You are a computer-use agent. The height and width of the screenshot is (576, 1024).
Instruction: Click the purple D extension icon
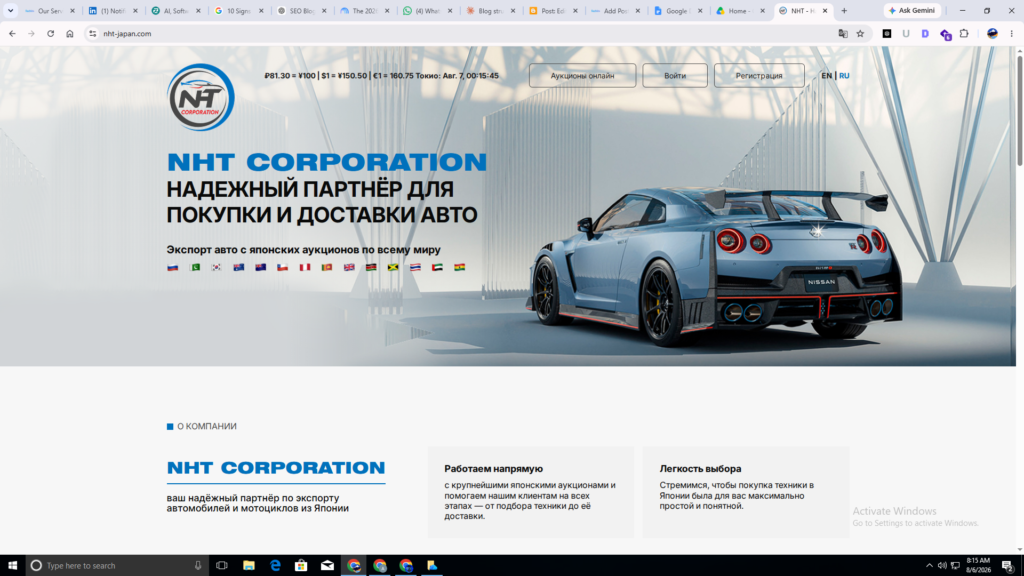pos(925,33)
